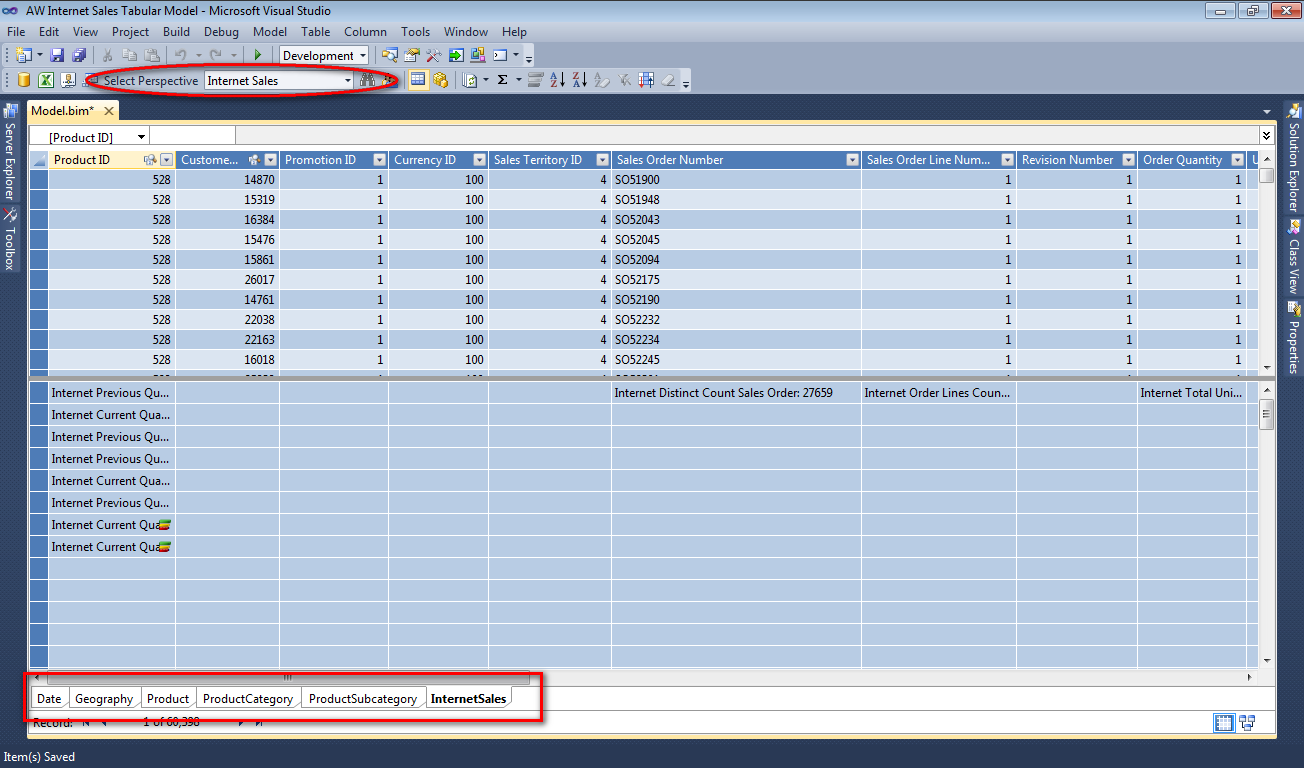Click the Analyze in Excel icon

tap(46, 80)
